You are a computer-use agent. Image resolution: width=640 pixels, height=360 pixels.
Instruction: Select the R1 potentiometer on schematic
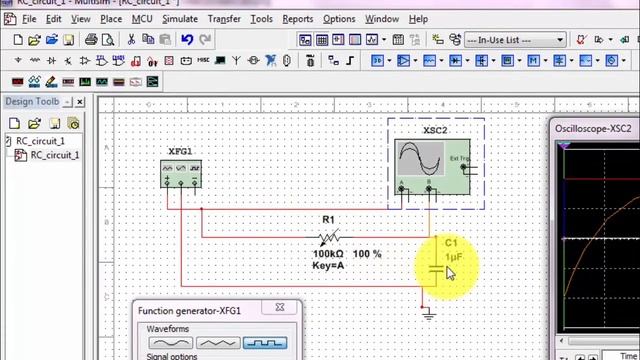click(x=329, y=237)
